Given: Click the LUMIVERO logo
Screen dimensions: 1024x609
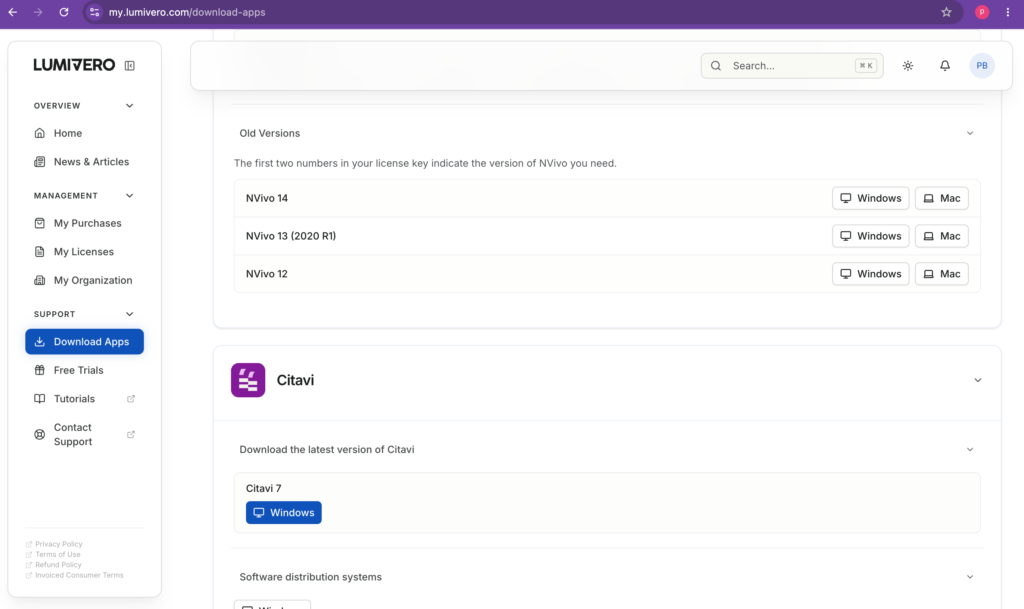Looking at the screenshot, I should (x=74, y=65).
